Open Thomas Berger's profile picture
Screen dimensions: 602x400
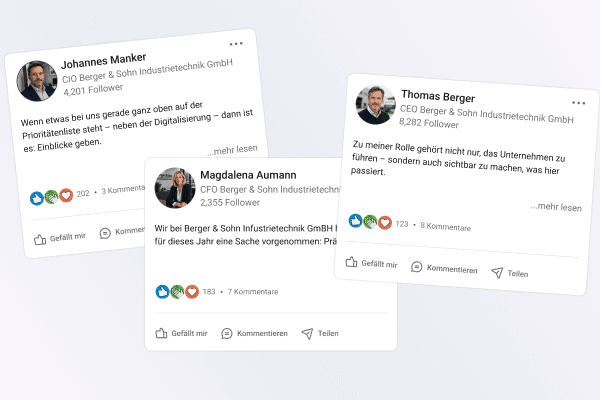(x=375, y=104)
